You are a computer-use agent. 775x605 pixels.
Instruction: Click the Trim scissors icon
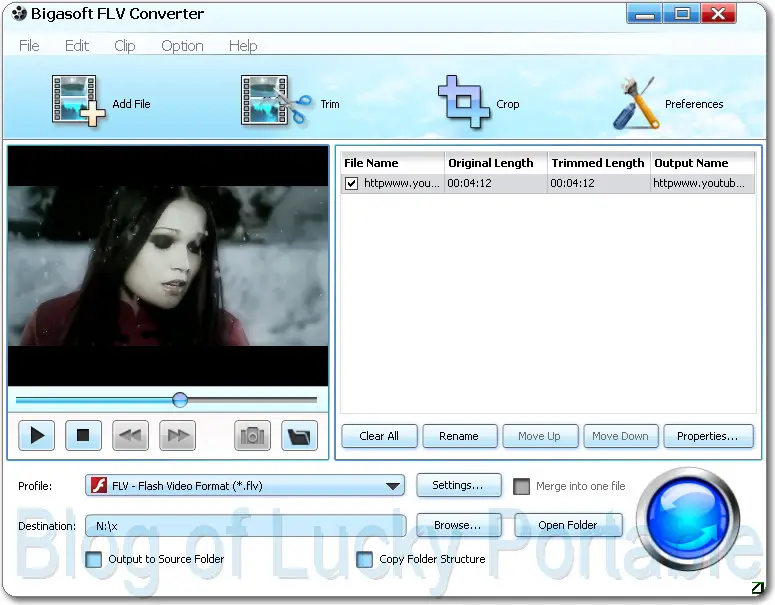tap(276, 100)
